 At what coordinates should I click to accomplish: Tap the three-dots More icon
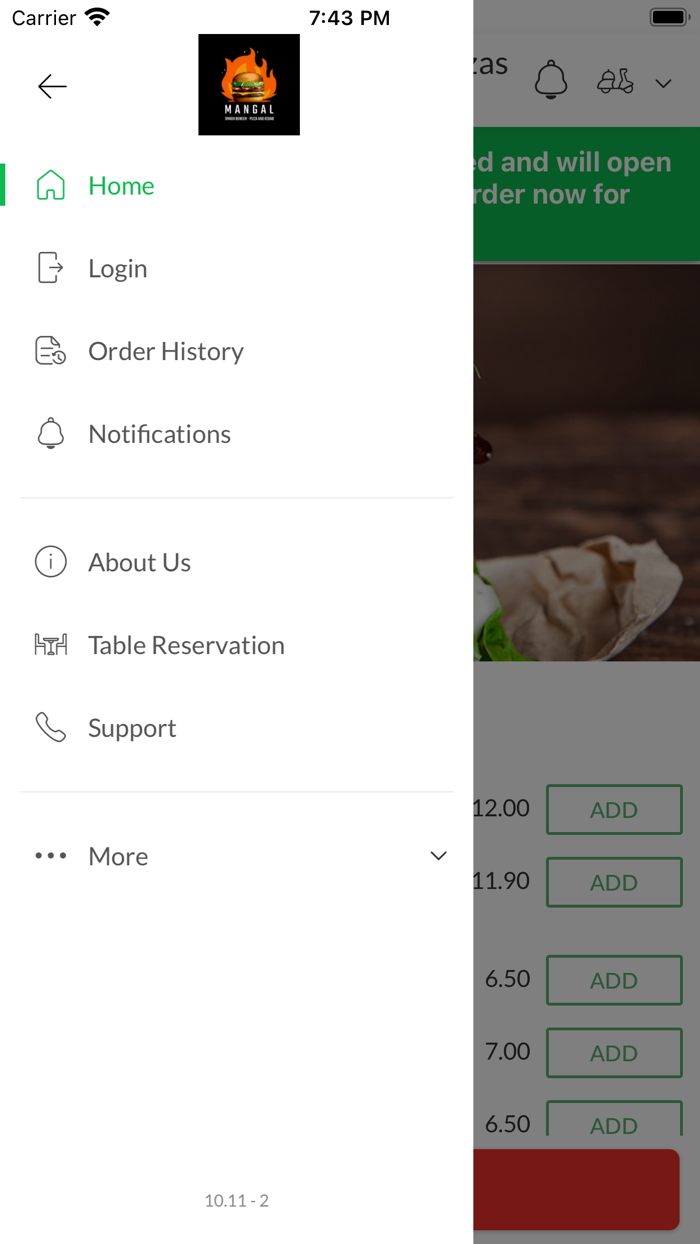50,856
